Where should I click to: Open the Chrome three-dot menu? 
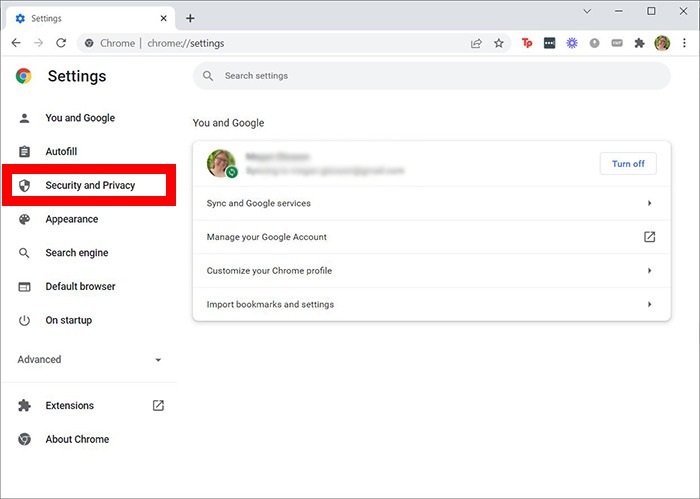(x=684, y=43)
